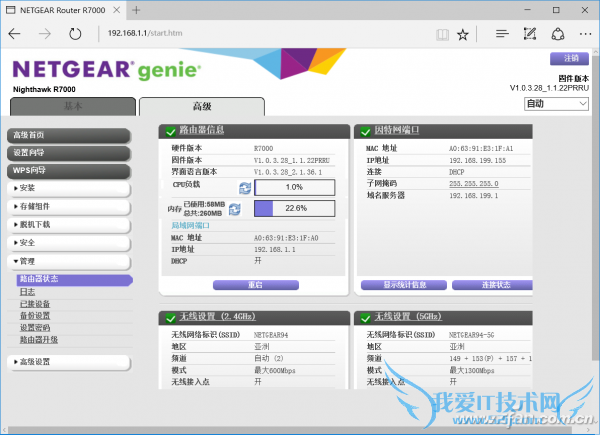Screen dimensions: 600x435
Task: Expand the 高级设置 menu section
Action: click(69, 362)
